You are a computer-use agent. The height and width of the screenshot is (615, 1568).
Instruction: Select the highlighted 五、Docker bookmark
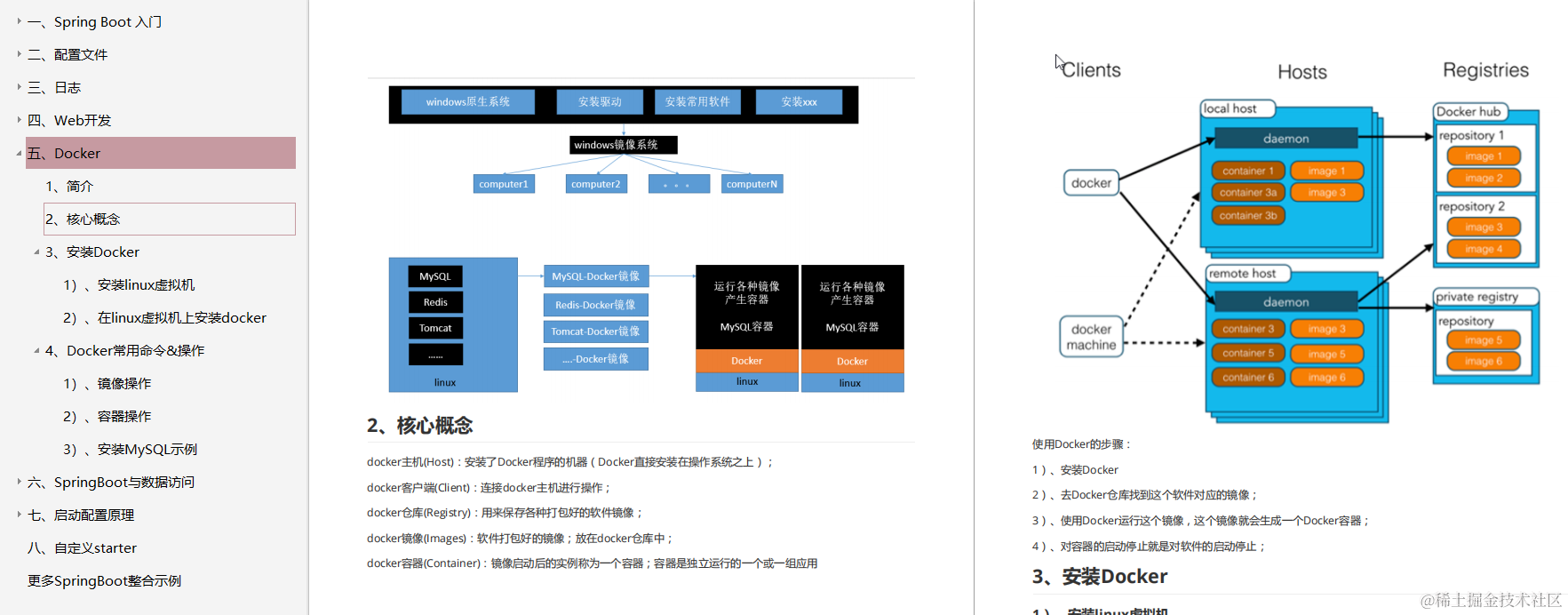pos(161,153)
